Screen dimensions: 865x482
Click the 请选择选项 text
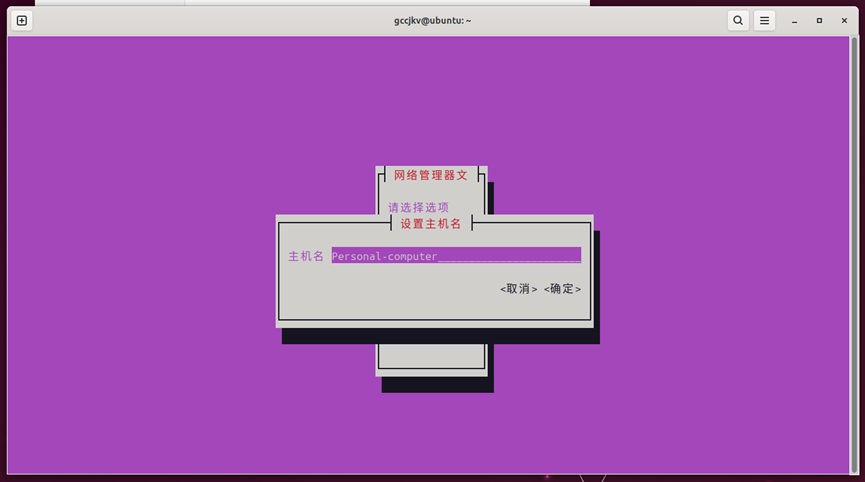click(x=418, y=207)
